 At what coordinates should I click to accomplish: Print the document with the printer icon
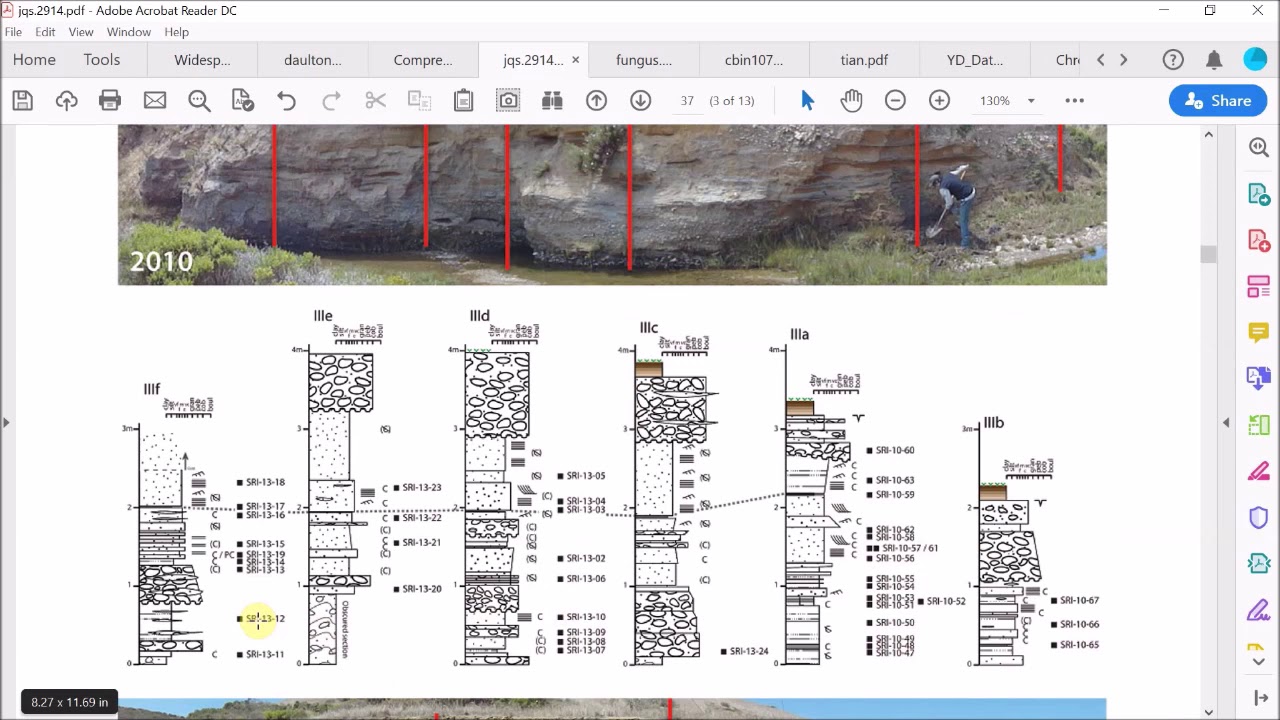click(110, 100)
